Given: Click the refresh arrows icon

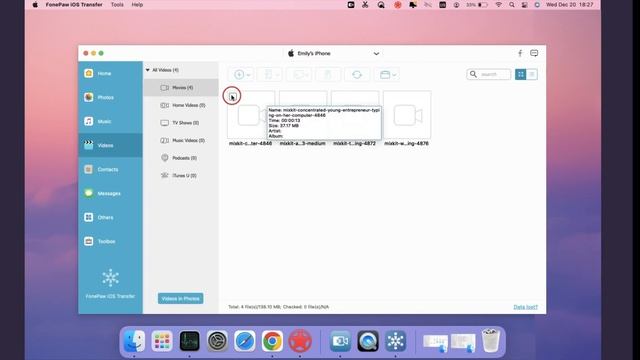Looking at the screenshot, I should tap(357, 75).
